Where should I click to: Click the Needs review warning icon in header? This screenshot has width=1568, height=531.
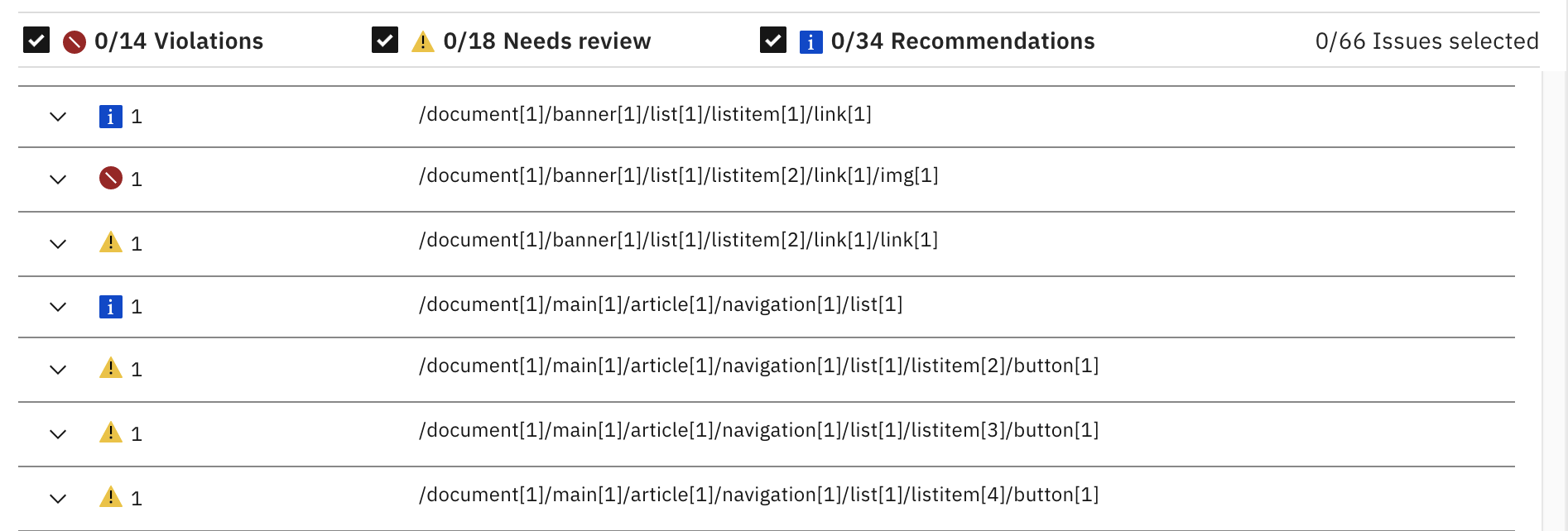pyautogui.click(x=424, y=41)
